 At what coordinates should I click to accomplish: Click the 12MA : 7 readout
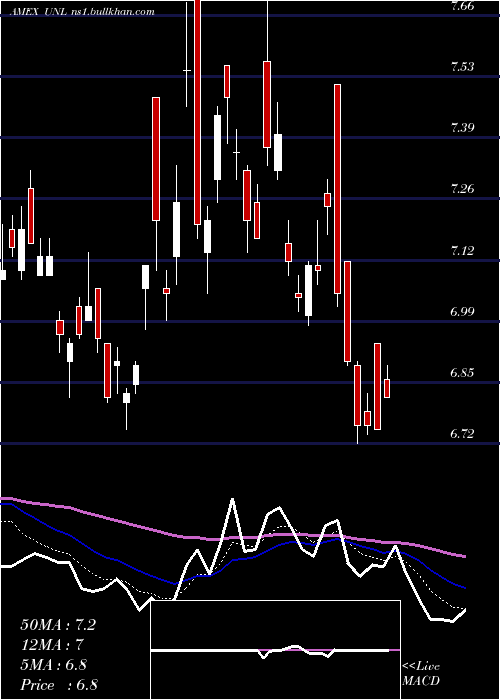(x=52, y=645)
